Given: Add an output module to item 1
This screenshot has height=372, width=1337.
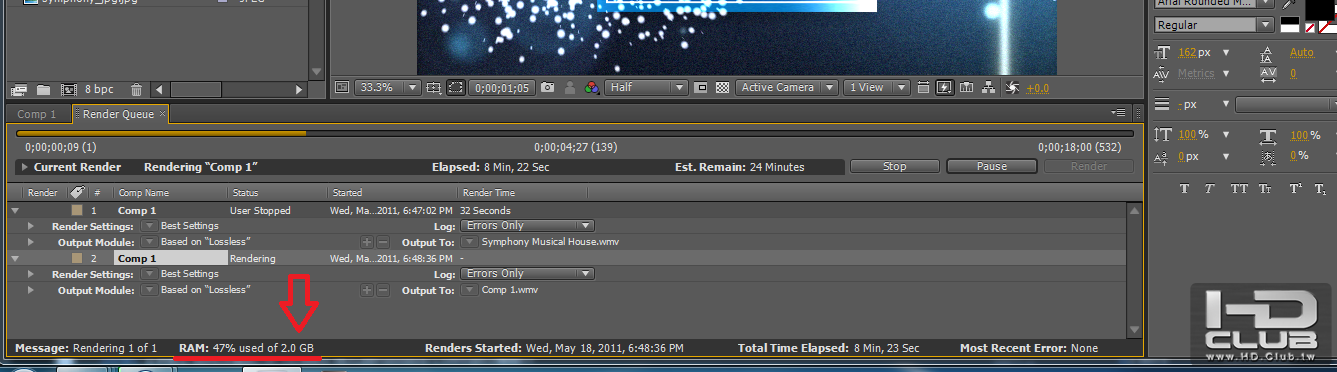Looking at the screenshot, I should [367, 241].
